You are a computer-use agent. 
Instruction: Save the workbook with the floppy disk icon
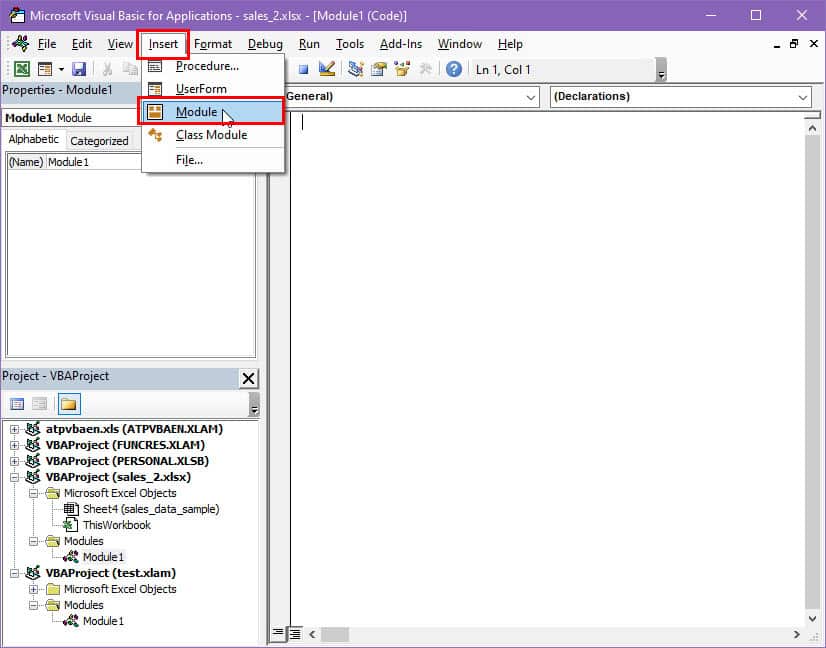[79, 69]
